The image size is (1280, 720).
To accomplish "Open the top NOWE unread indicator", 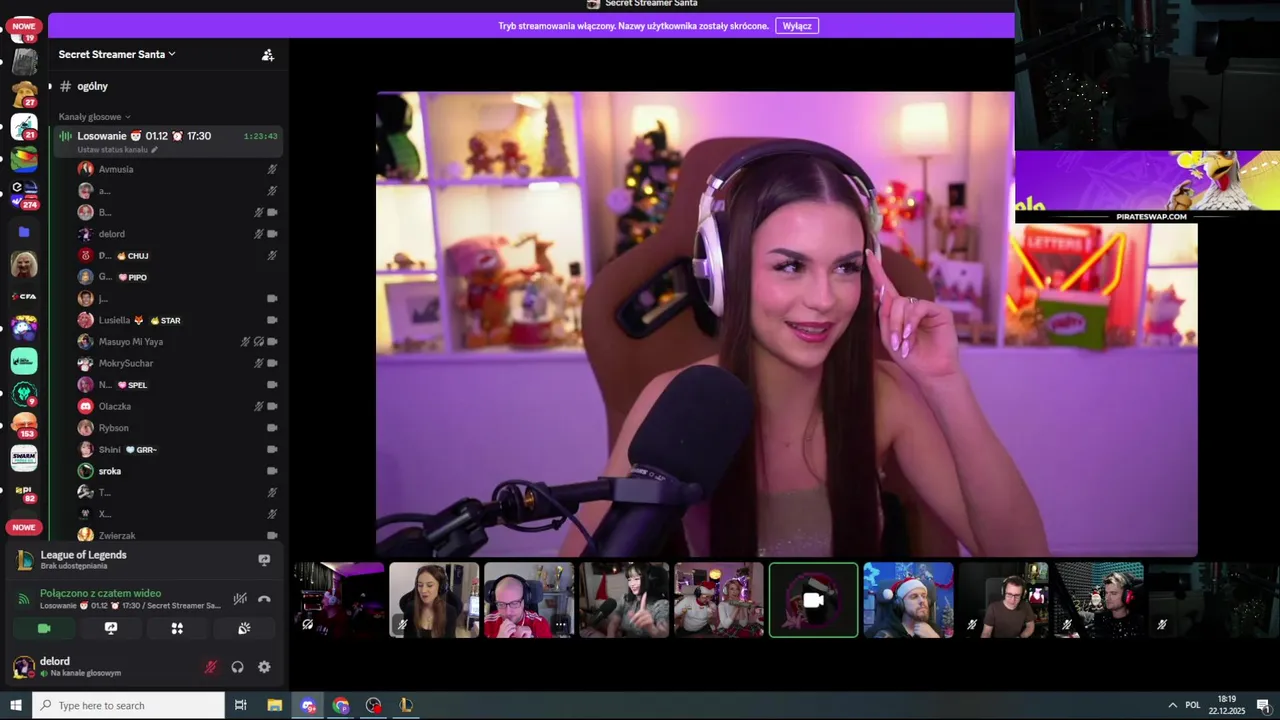I will 24,26.
